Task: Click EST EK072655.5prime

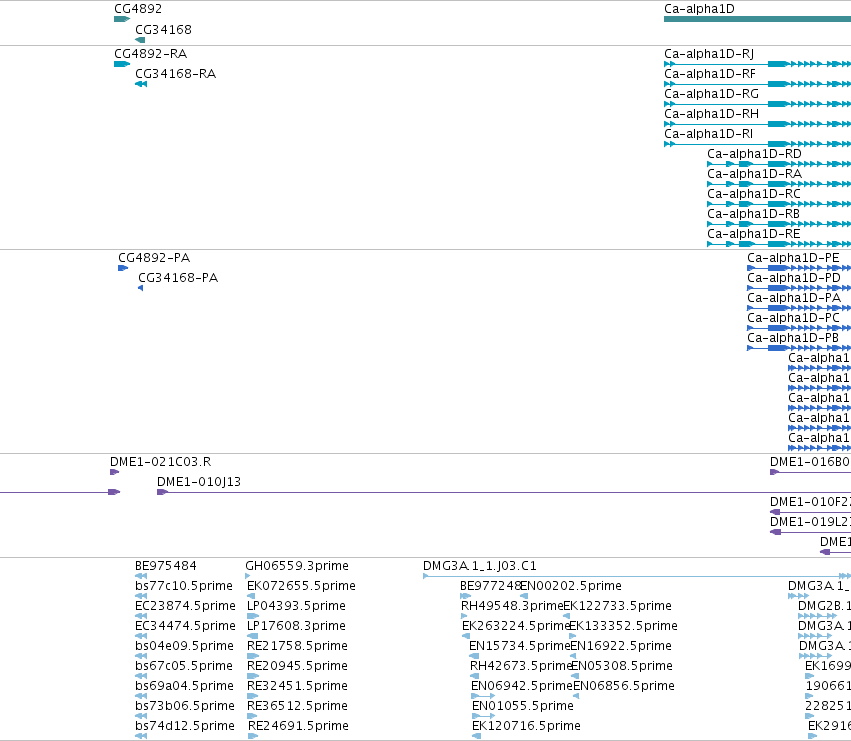Action: (x=301, y=586)
